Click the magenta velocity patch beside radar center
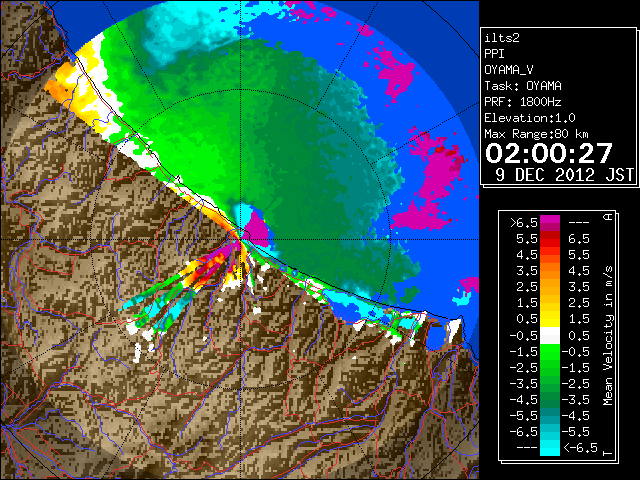 [x=255, y=229]
